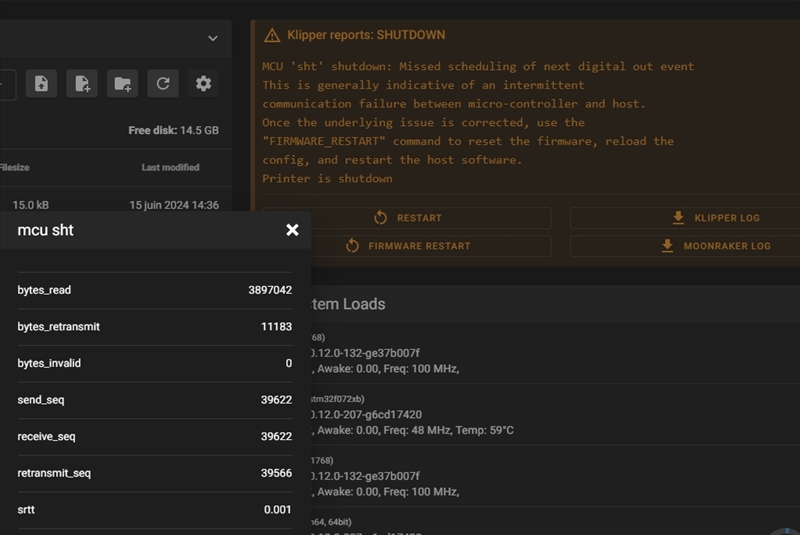
Task: Open file manager settings gear
Action: pos(204,84)
